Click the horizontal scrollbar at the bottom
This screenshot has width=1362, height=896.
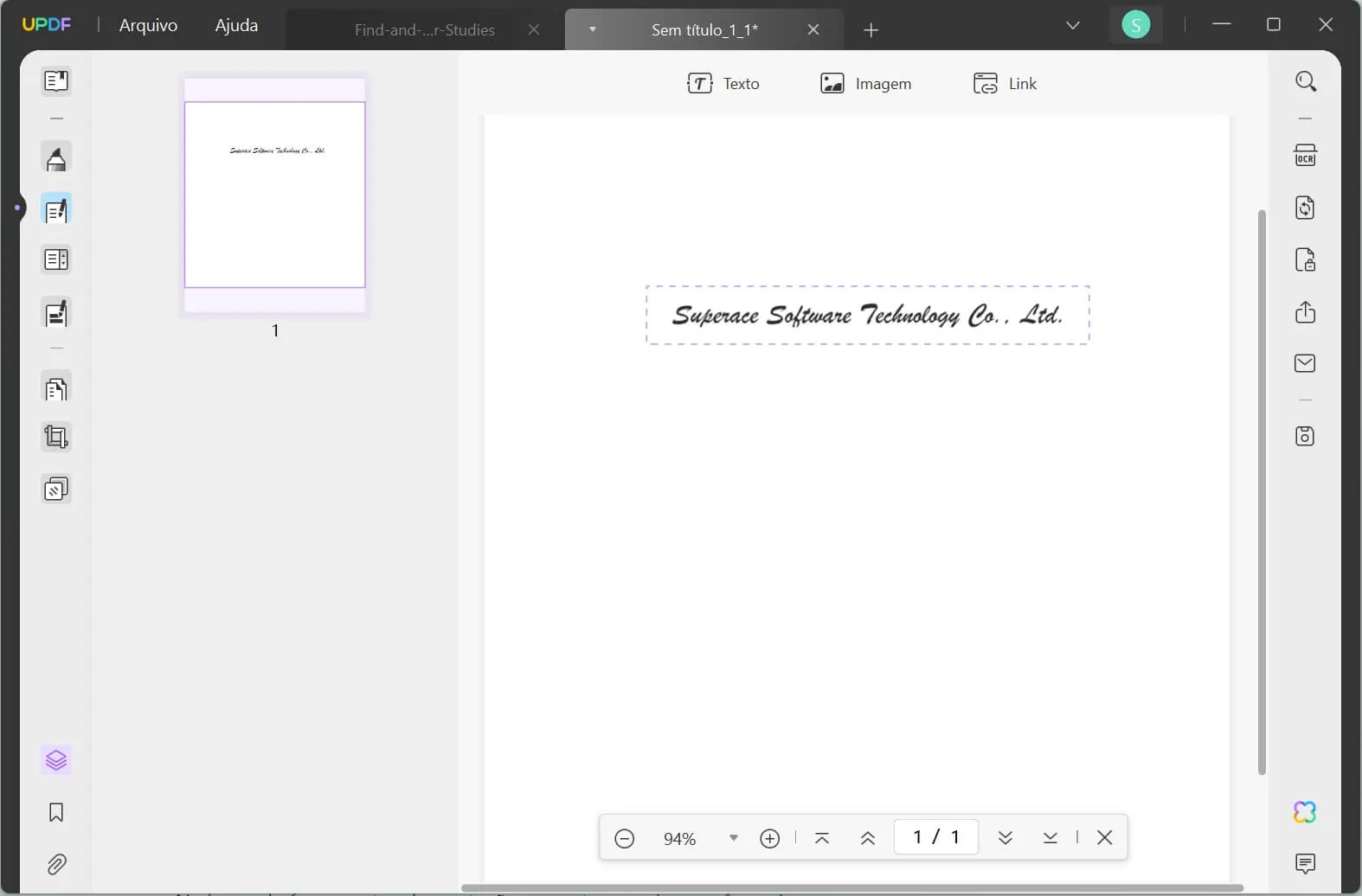[x=852, y=888]
